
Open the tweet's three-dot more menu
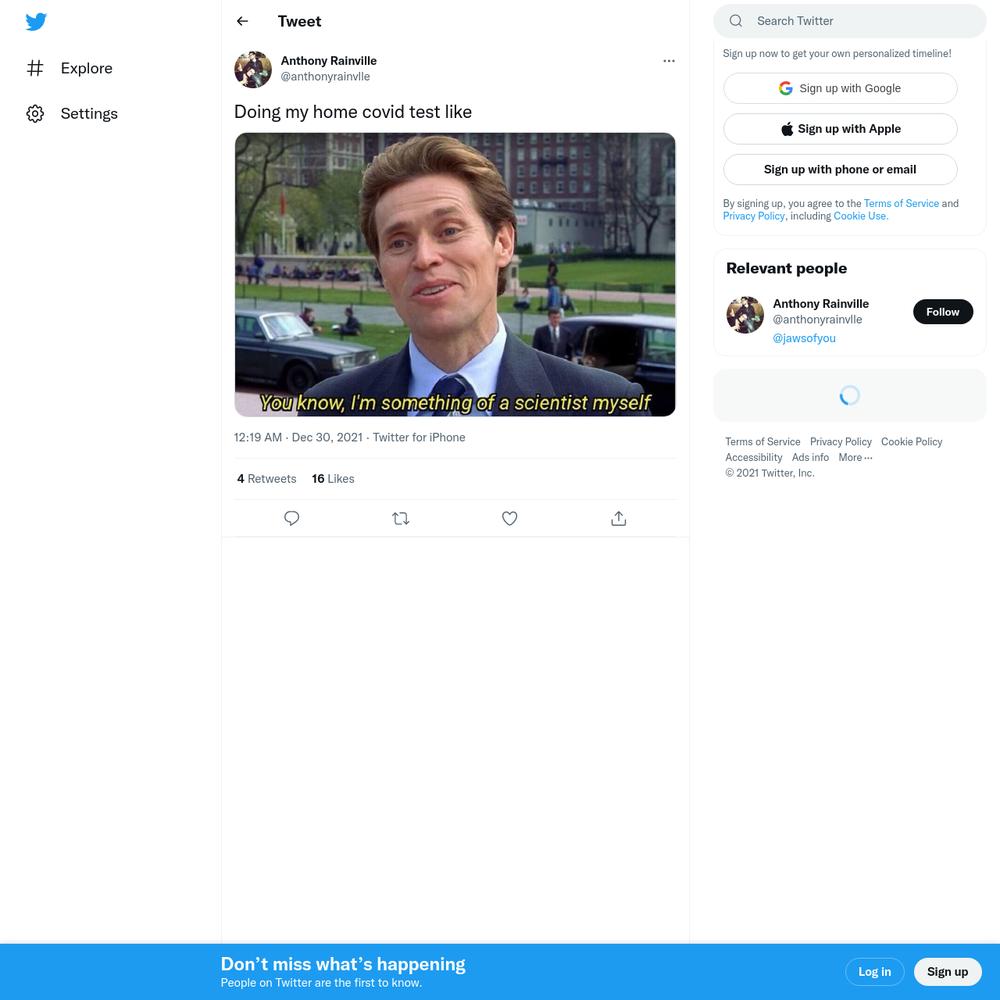click(668, 61)
